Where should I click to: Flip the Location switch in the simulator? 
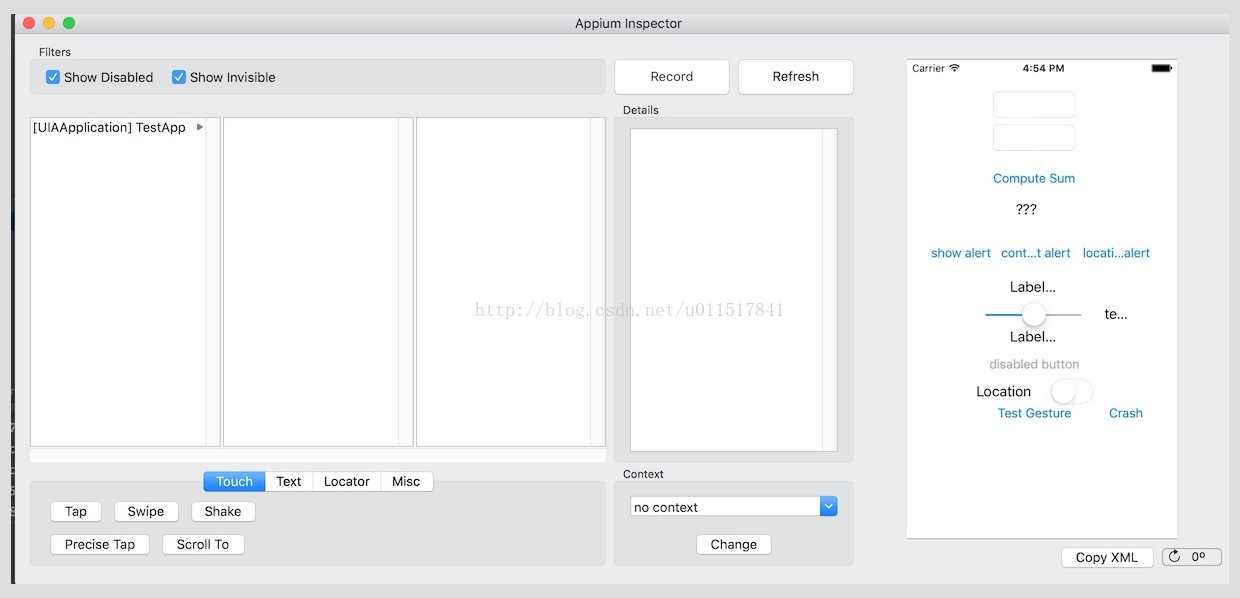(1072, 391)
